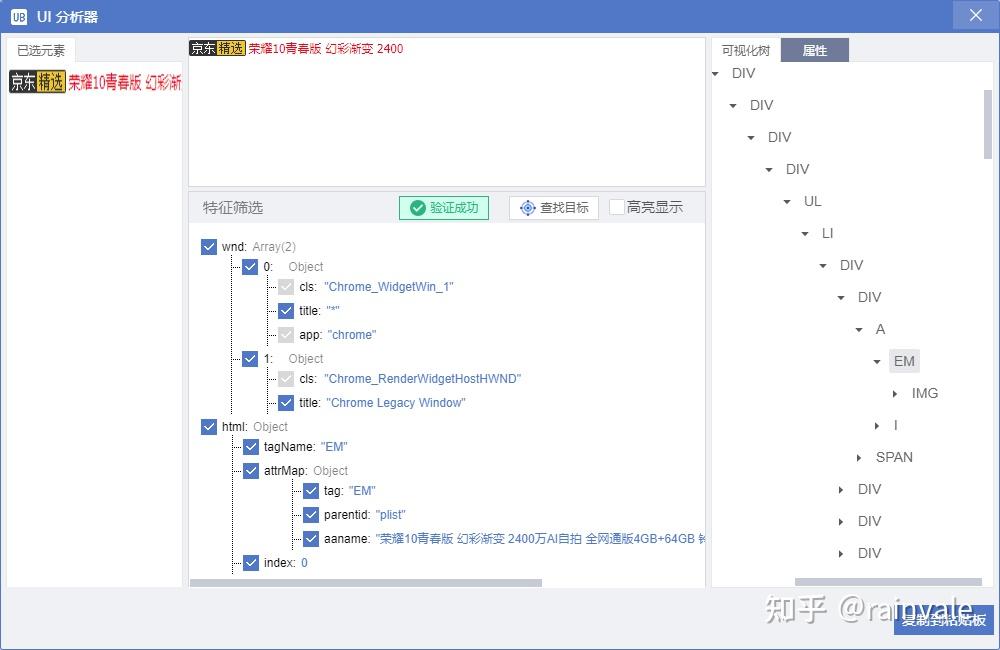1000x650 pixels.
Task: Collapse the UL node in the tree
Action: pyautogui.click(x=787, y=201)
